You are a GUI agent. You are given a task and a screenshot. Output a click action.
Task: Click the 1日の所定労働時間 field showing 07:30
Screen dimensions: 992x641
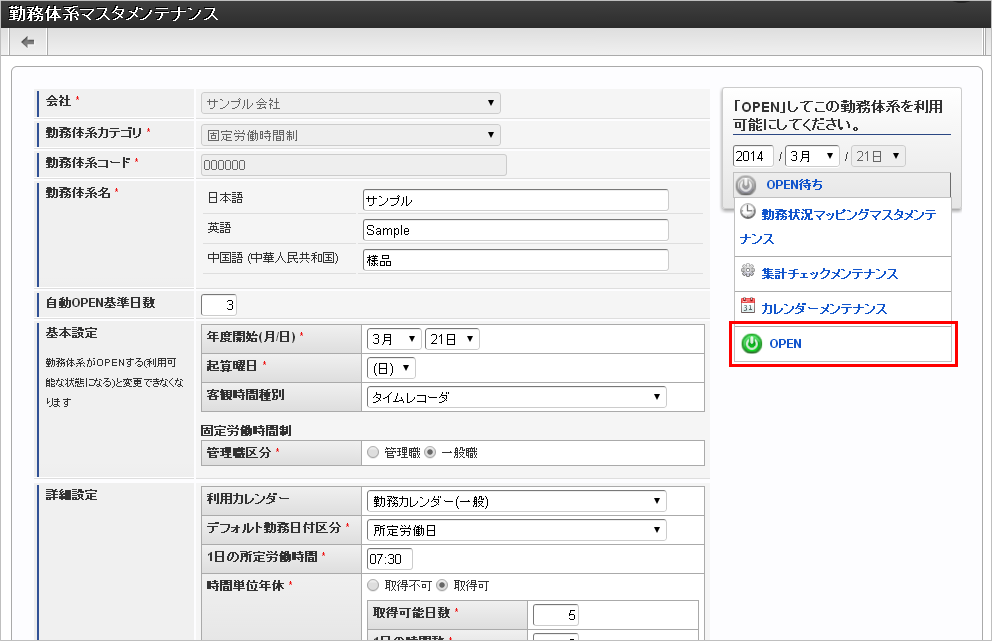390,559
